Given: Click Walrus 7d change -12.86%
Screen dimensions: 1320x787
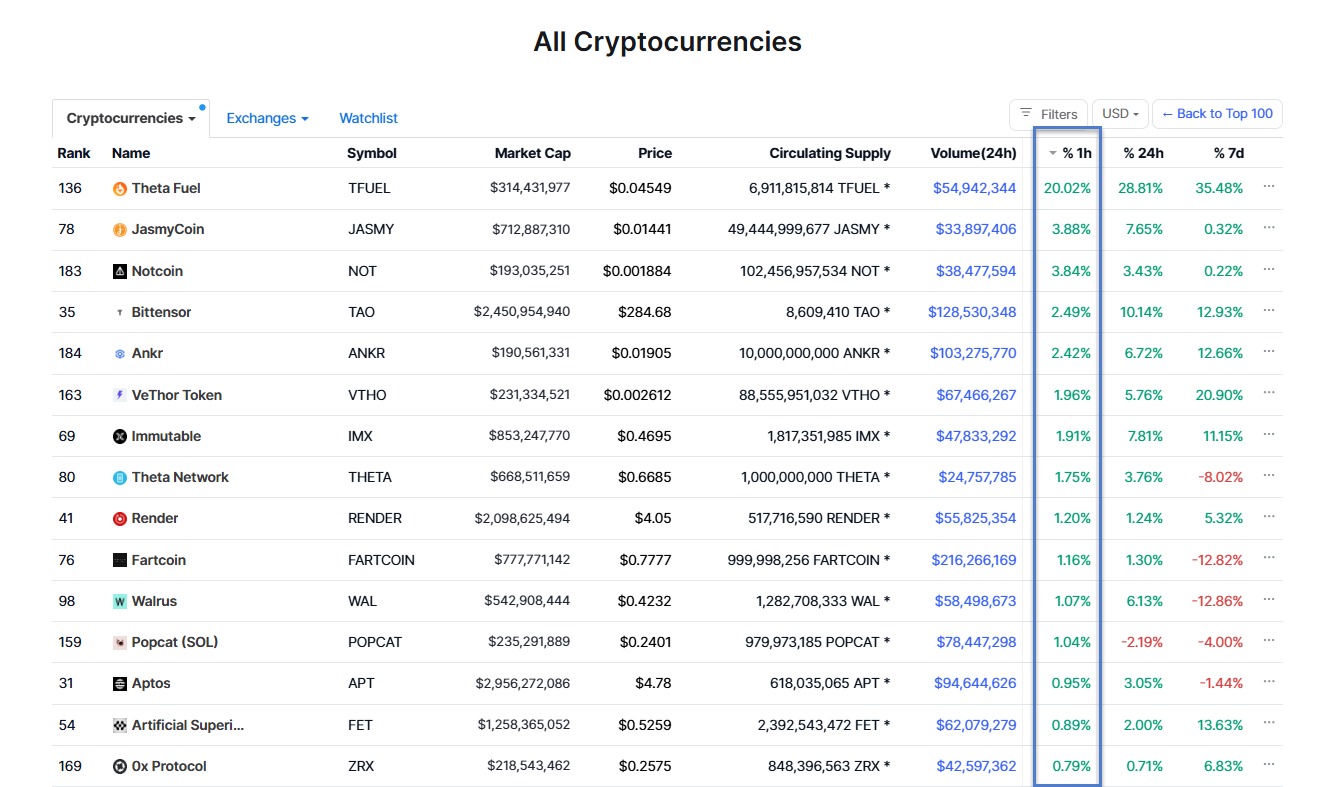Looking at the screenshot, I should tap(1218, 601).
